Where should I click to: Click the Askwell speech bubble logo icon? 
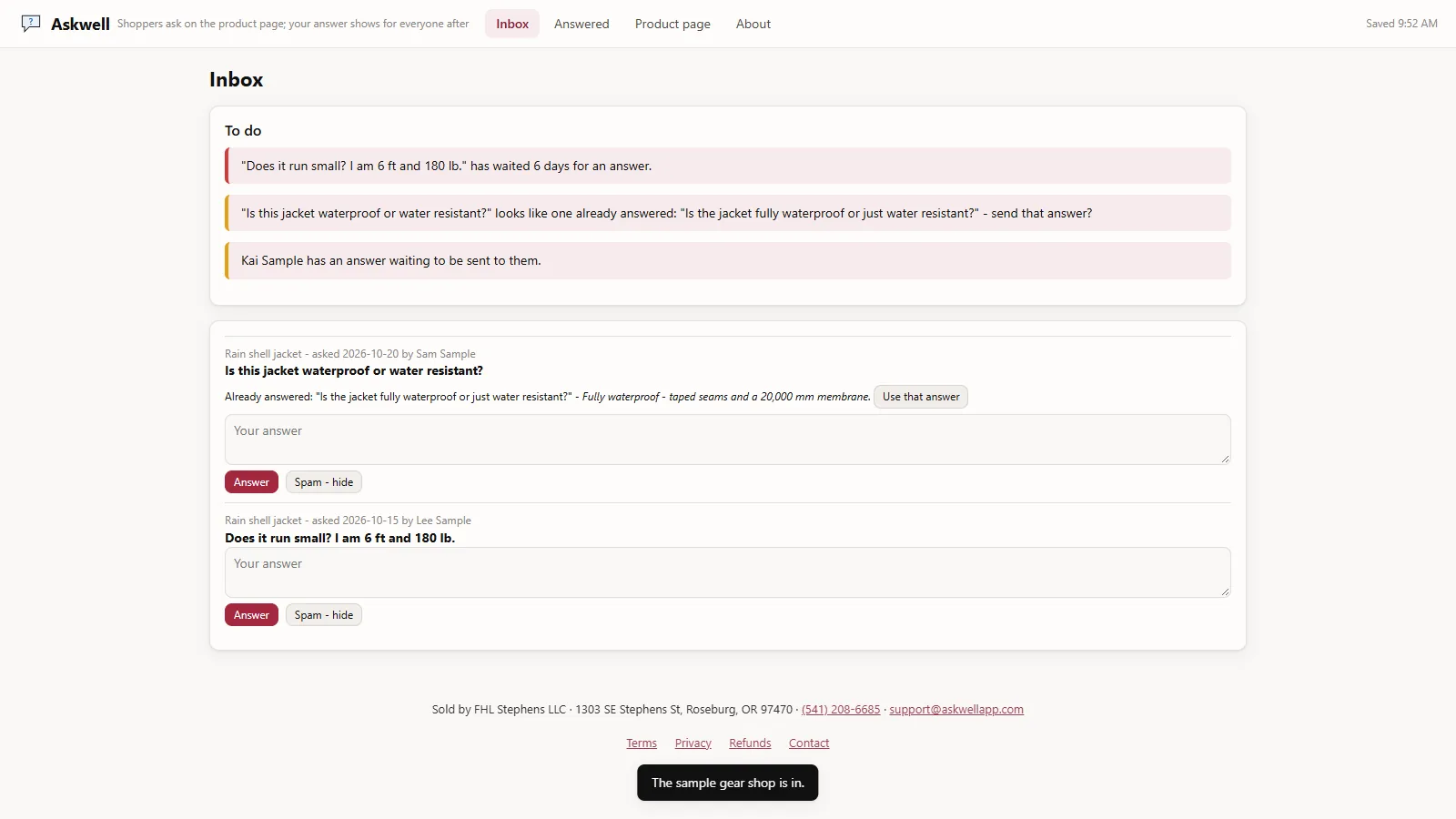(x=31, y=24)
